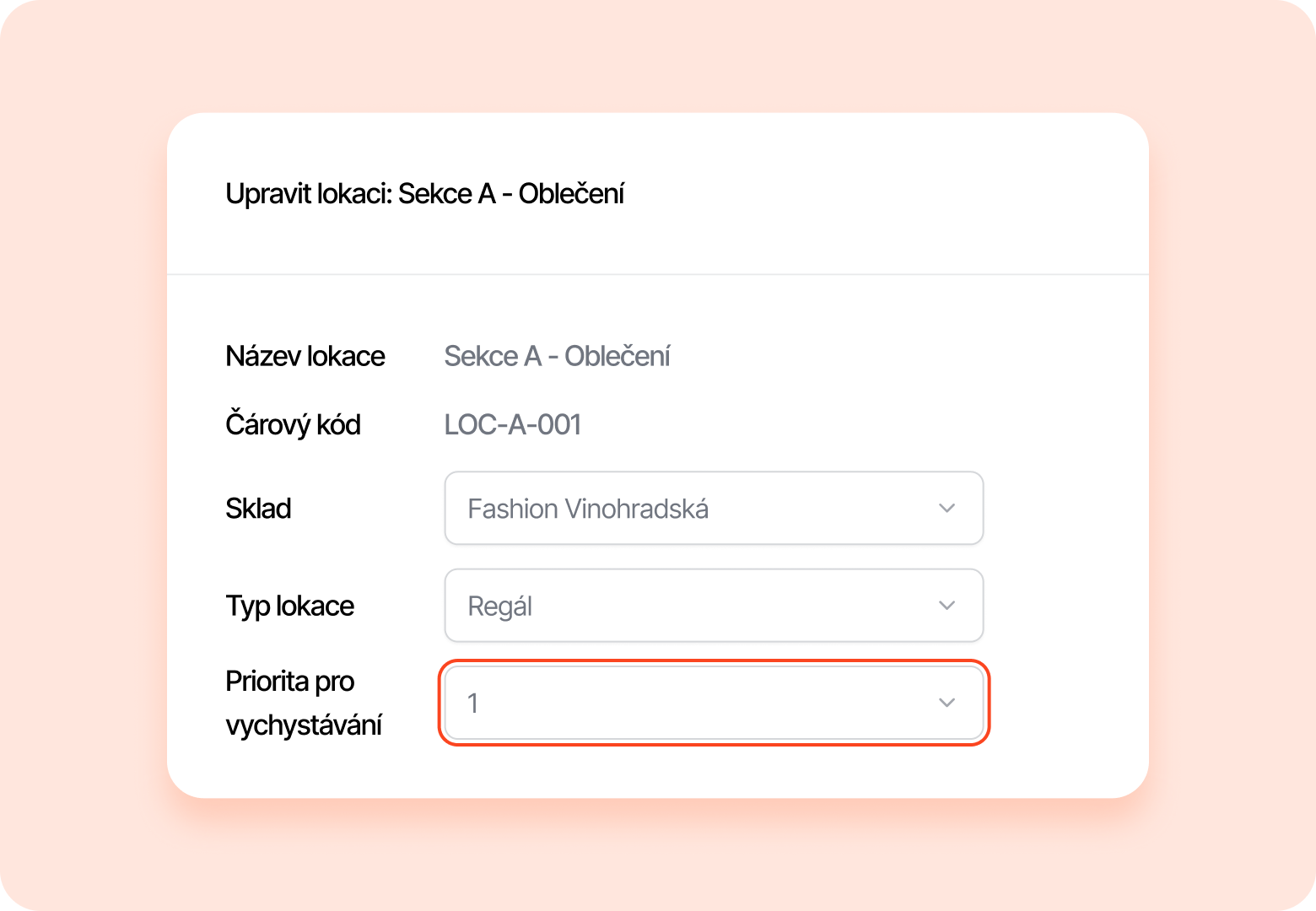Screen dimensions: 1316x911
Task: Click the divider line below the dialog header
Action: pos(658,274)
